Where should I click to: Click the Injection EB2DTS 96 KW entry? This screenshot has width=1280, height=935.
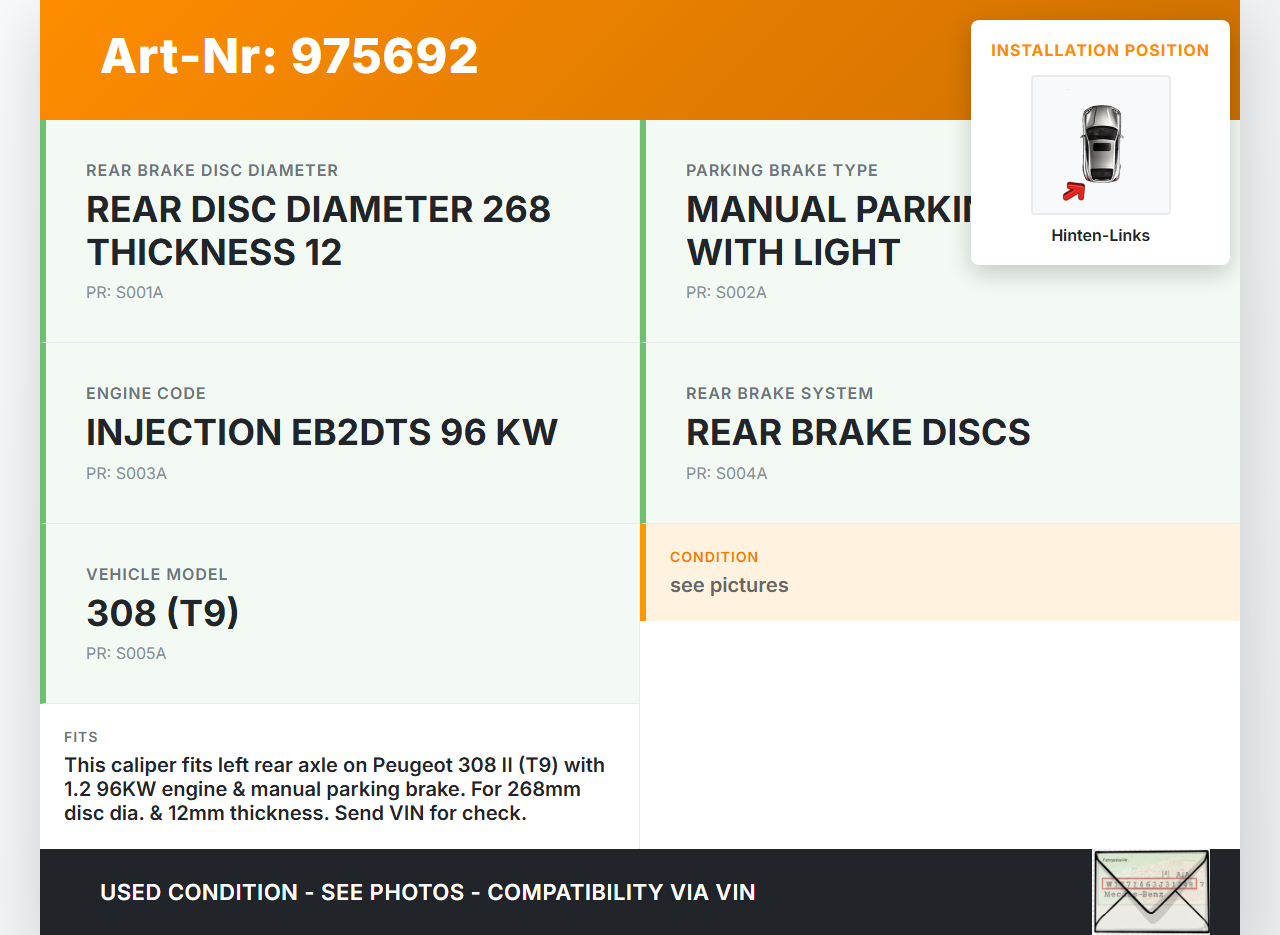tap(322, 432)
